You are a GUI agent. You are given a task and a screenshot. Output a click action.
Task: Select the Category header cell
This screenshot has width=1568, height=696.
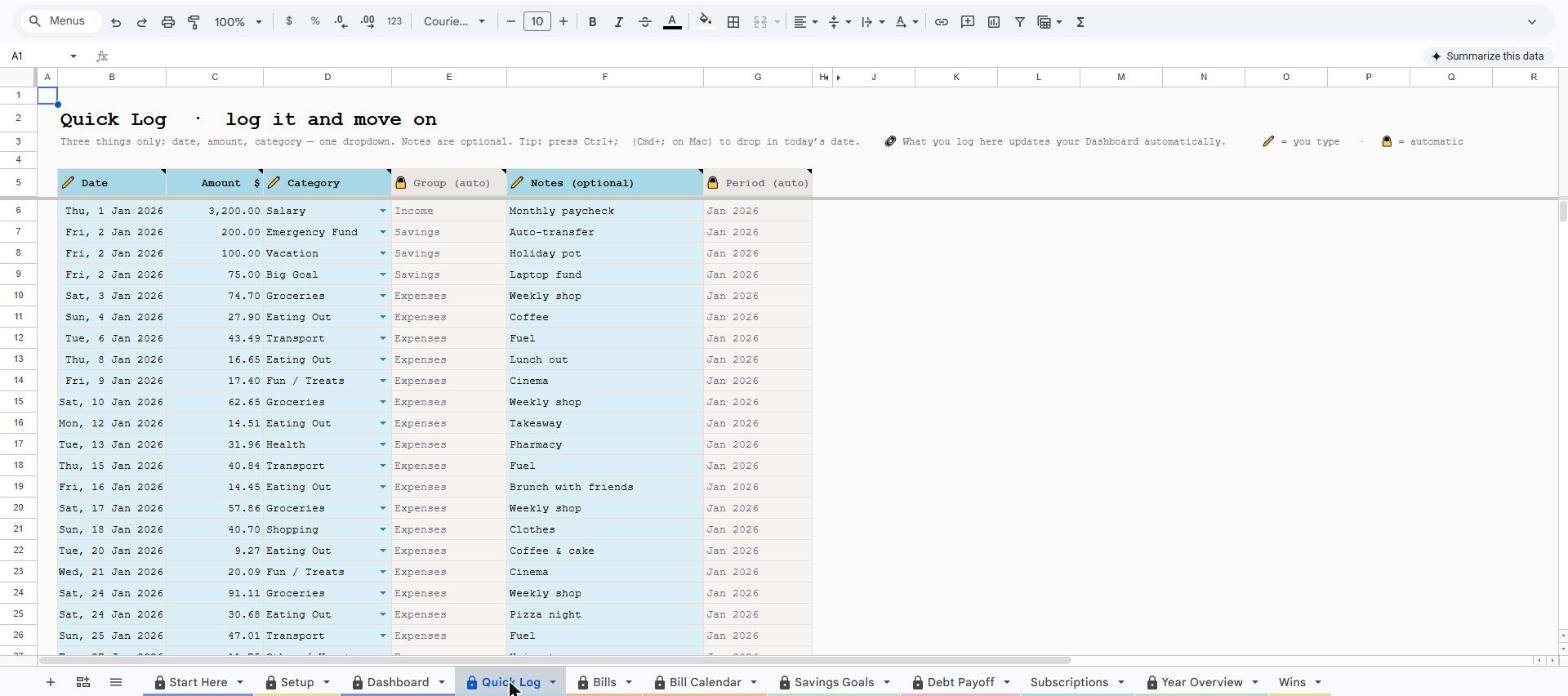(327, 183)
